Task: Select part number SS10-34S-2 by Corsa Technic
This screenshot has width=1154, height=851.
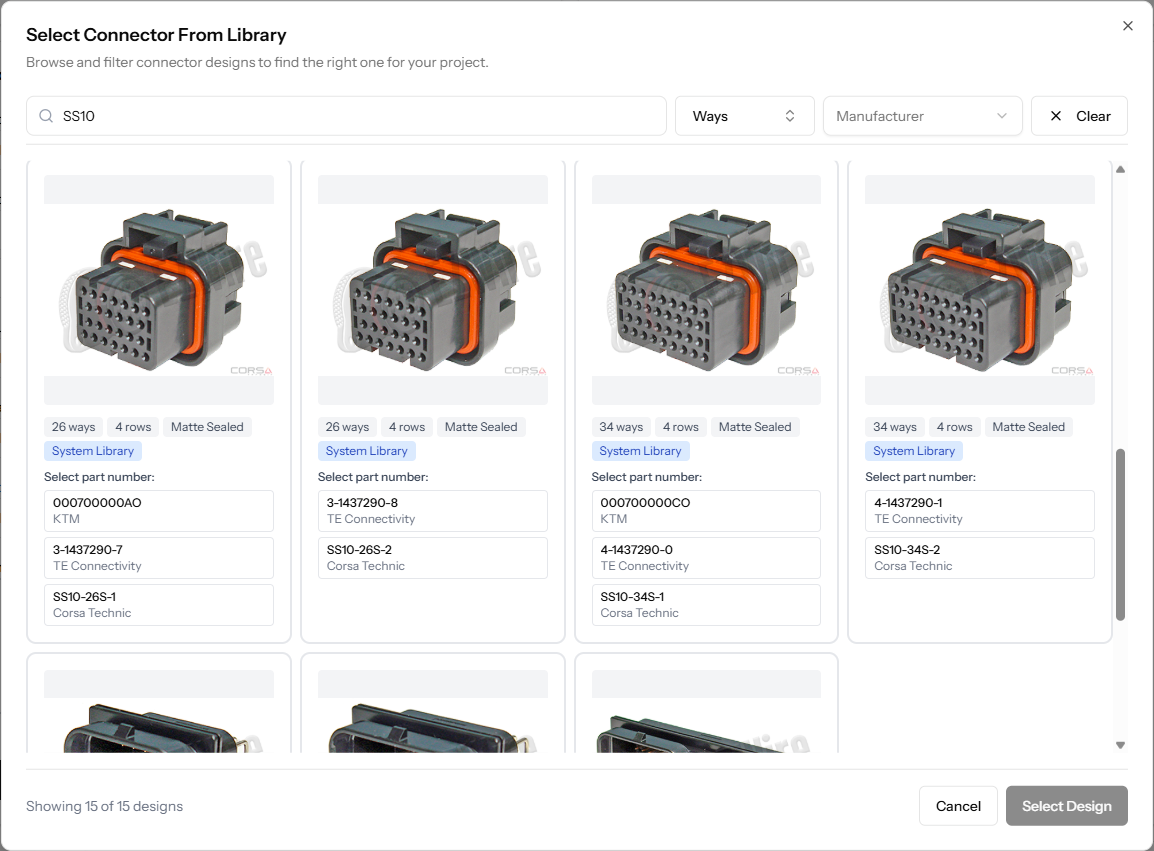Action: 979,557
